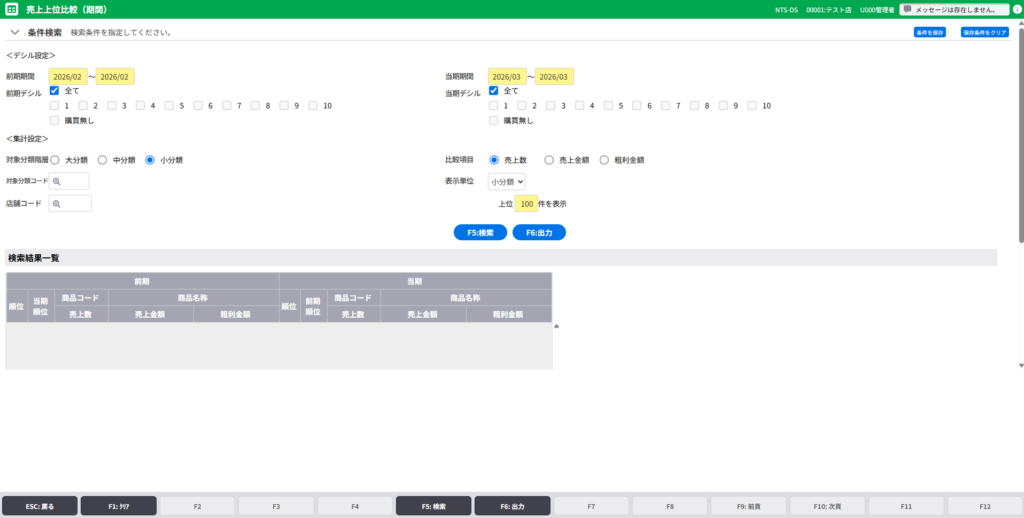
Task: Check decile 3 in 当期デシル
Action: coord(551,105)
